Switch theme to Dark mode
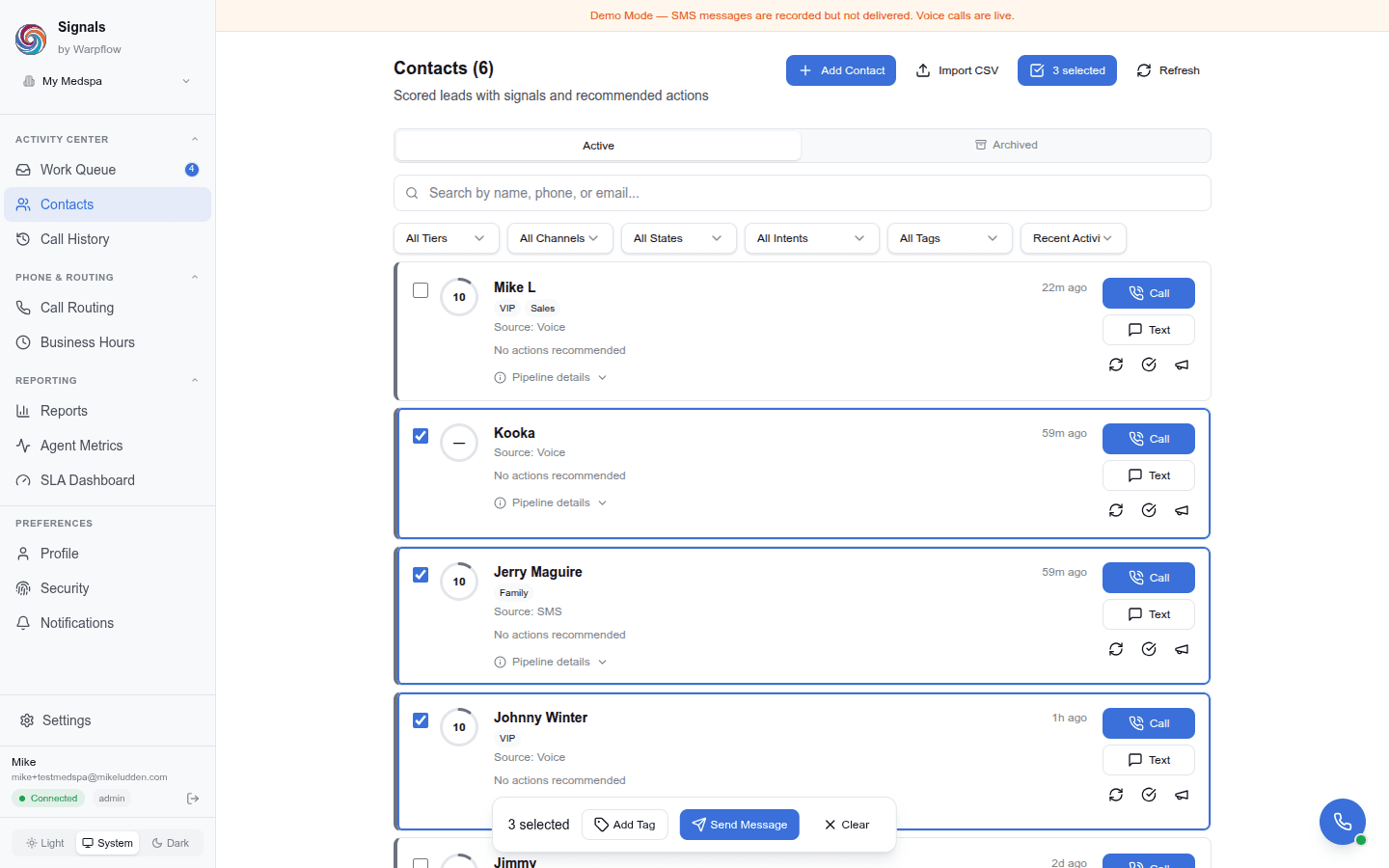 pos(172,842)
